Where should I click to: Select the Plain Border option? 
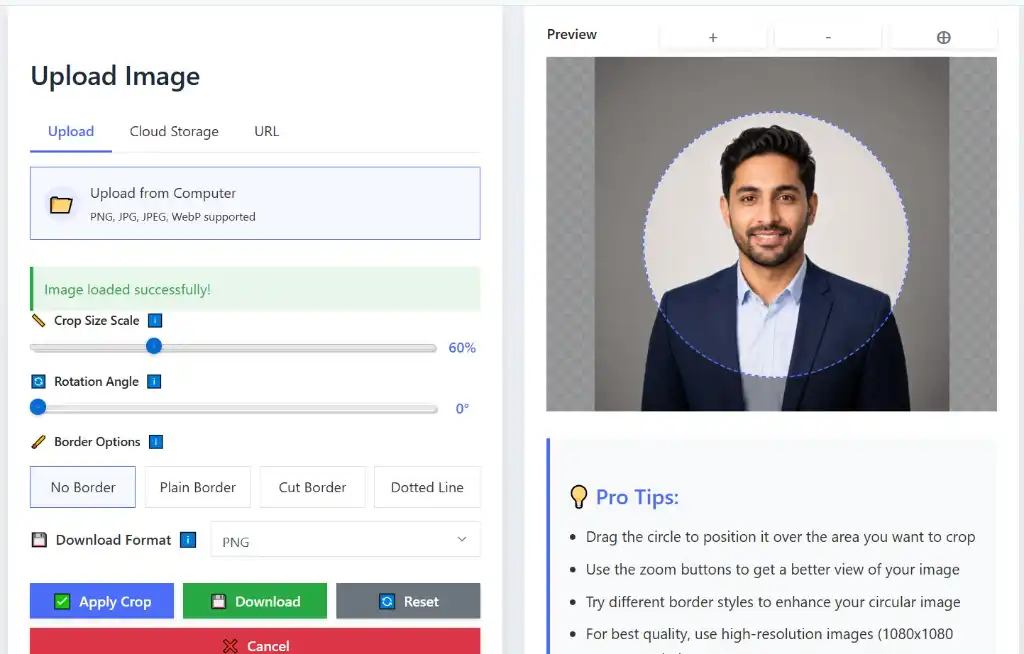[x=198, y=487]
